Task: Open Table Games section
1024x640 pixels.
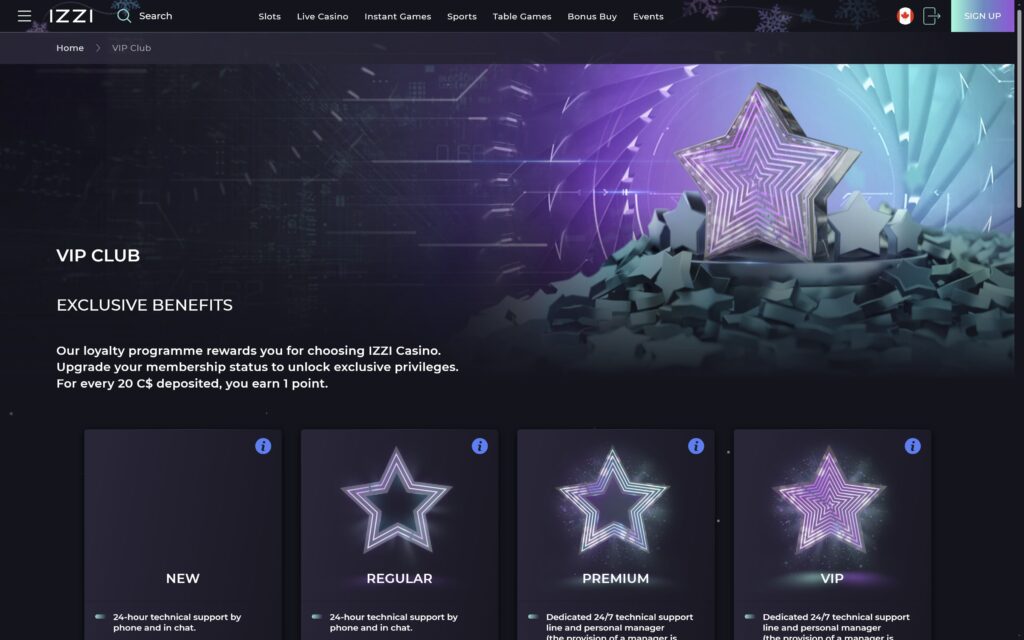Action: [522, 16]
